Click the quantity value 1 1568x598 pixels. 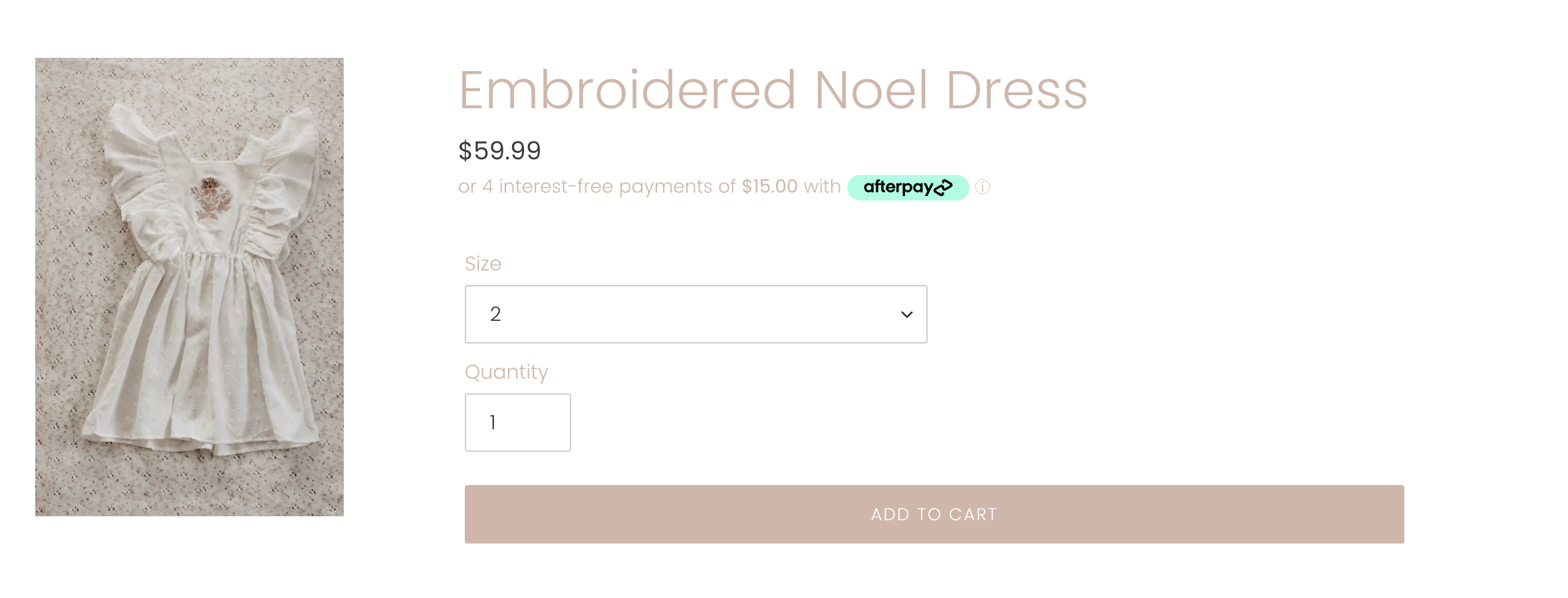(493, 423)
